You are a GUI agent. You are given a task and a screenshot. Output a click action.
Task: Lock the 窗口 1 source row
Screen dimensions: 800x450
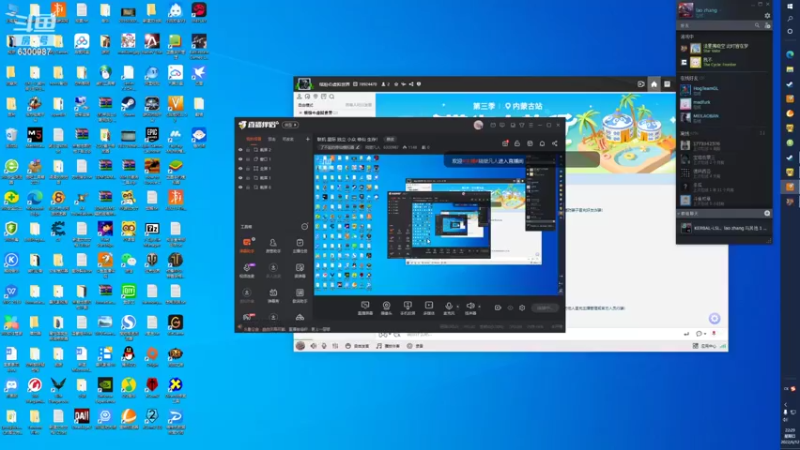point(248,159)
